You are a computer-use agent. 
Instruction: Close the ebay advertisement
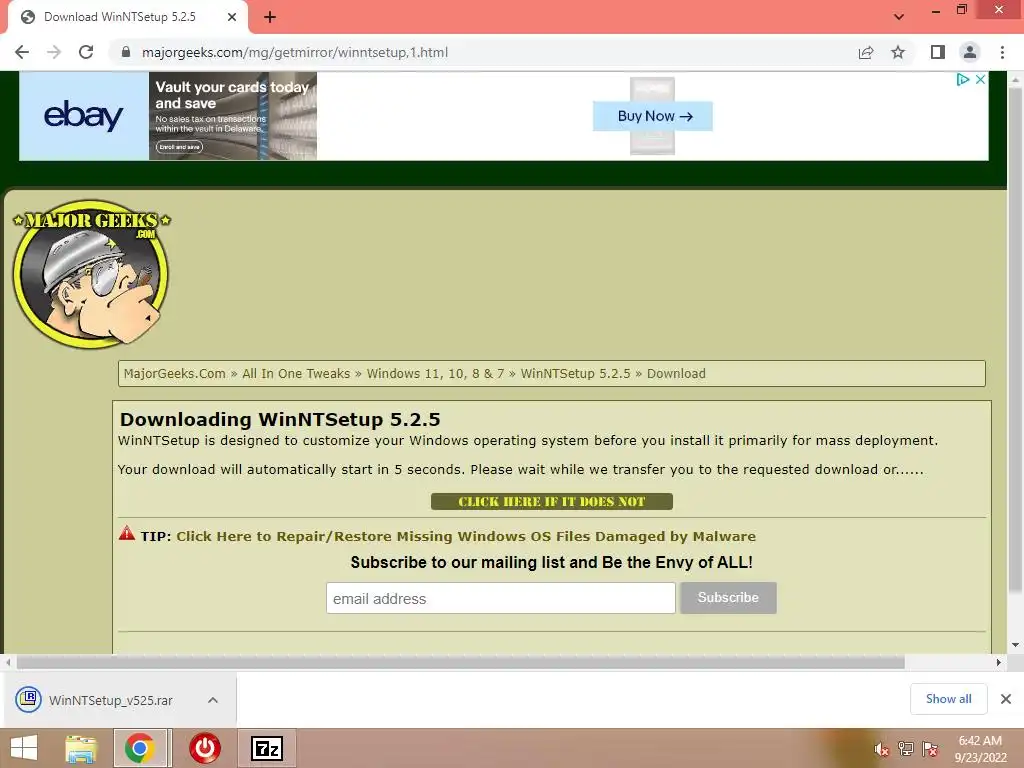coord(980,80)
